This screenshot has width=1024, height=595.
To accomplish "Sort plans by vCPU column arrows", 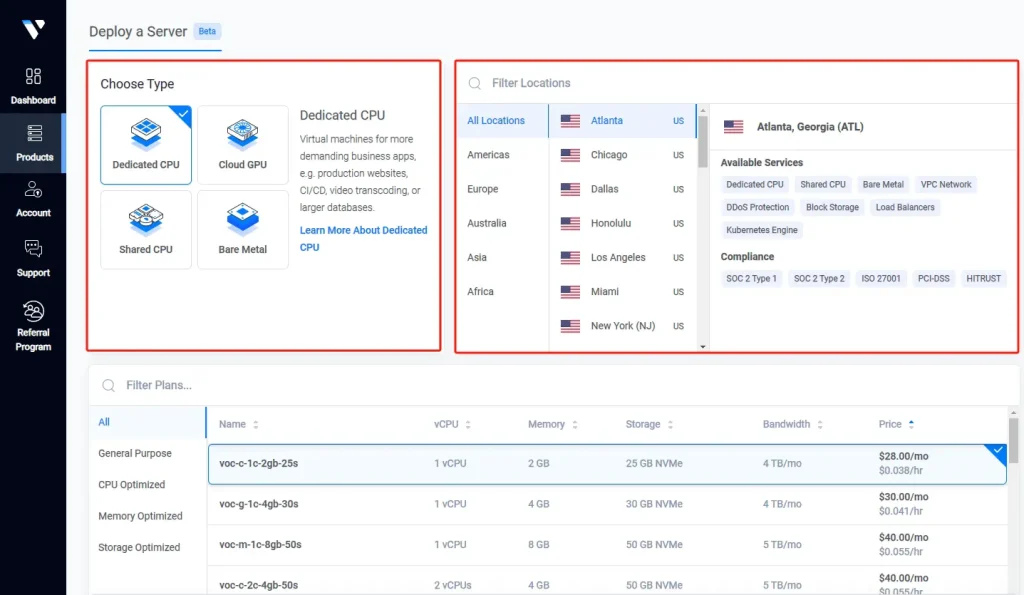I will tap(468, 425).
